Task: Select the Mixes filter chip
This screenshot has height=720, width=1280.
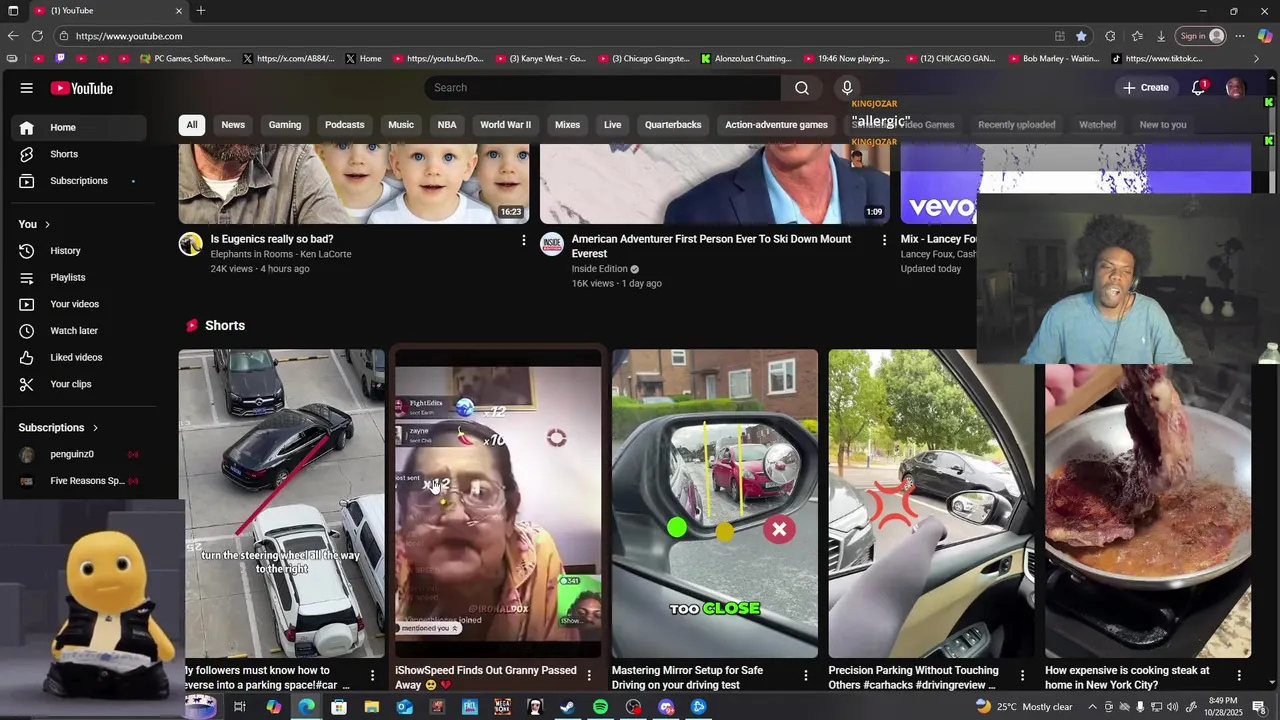Action: tap(568, 125)
